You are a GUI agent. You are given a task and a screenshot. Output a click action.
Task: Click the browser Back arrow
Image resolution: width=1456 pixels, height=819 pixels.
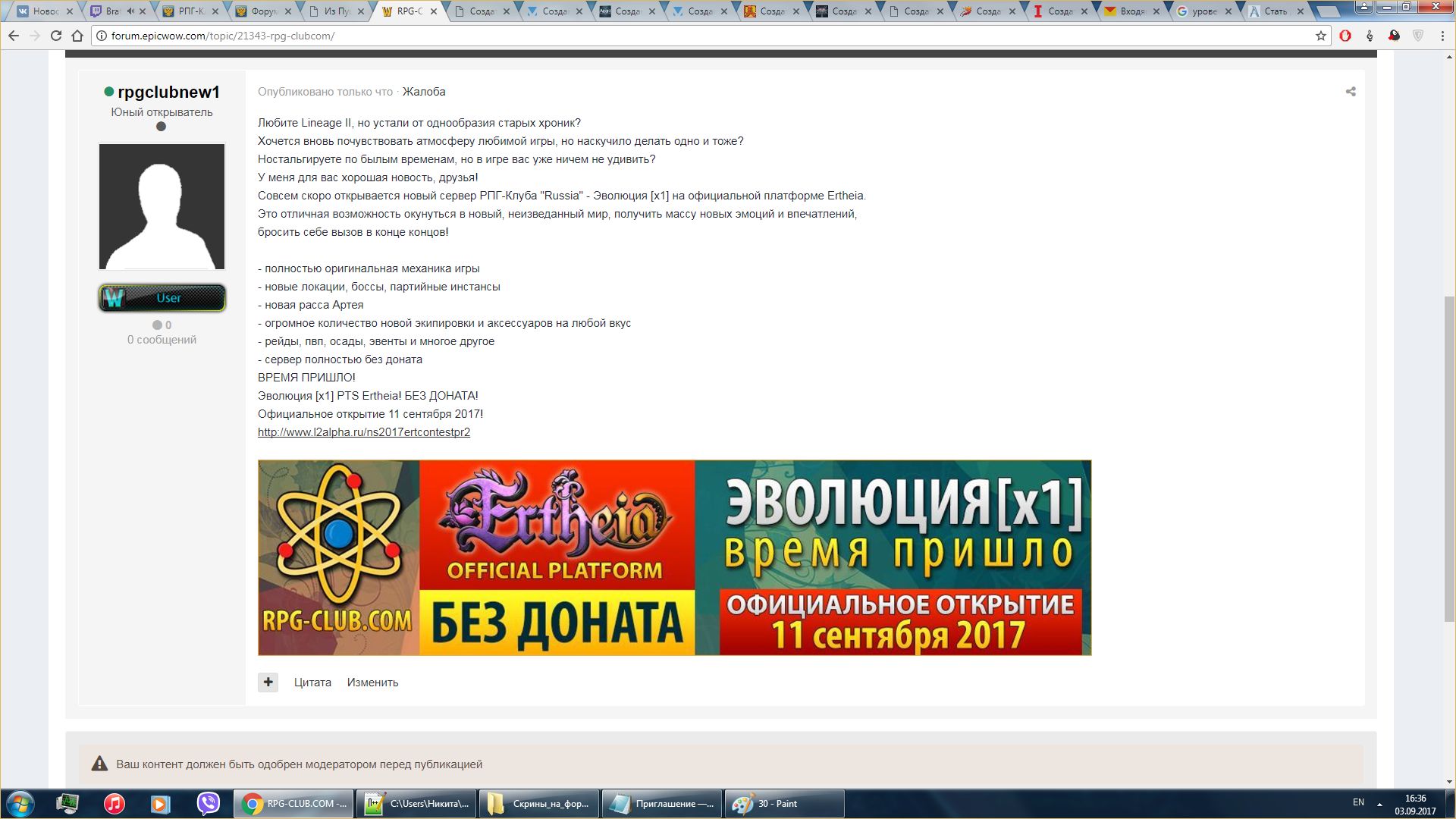[14, 36]
